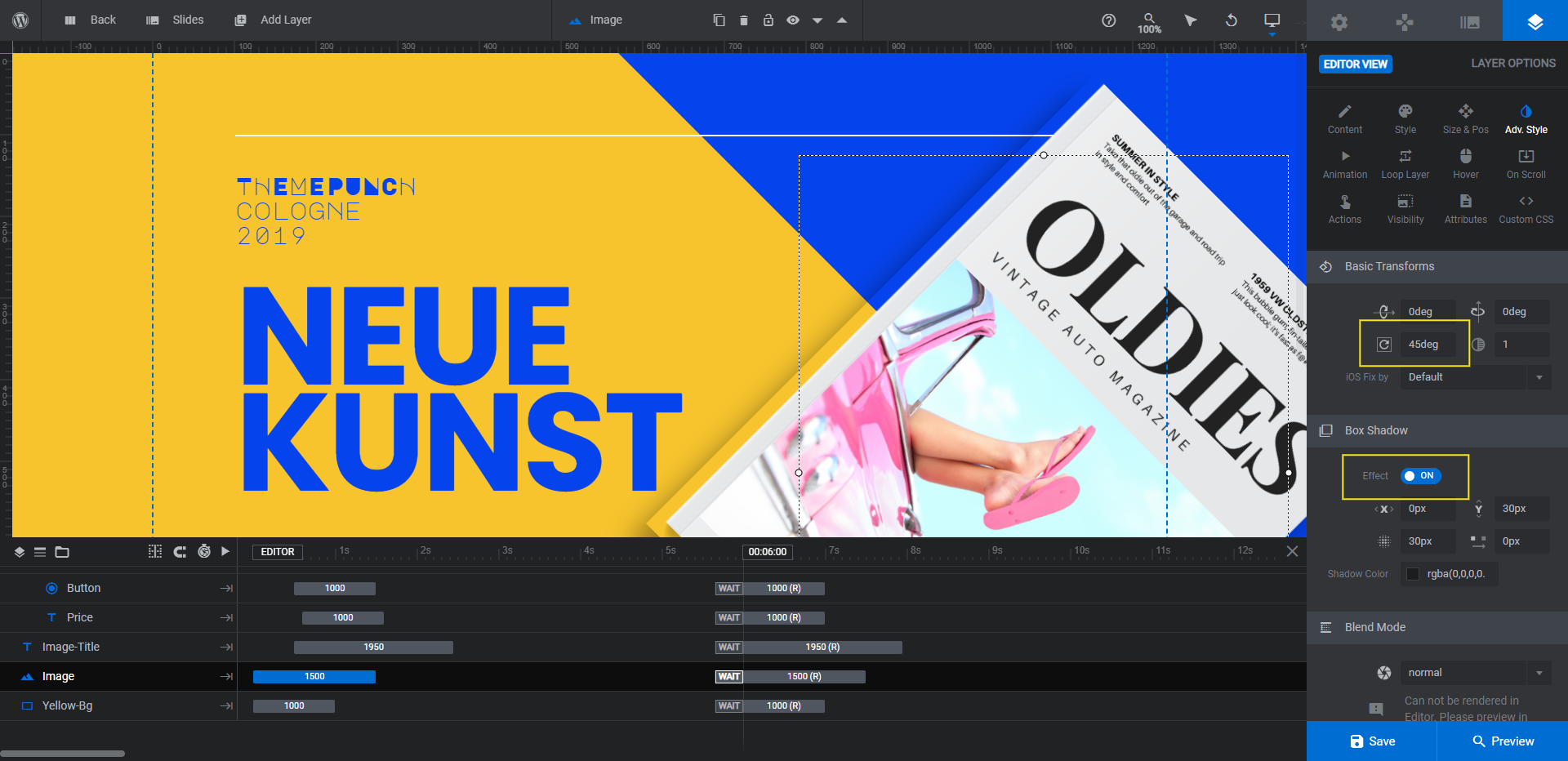Open the navigation options tab

click(1405, 21)
